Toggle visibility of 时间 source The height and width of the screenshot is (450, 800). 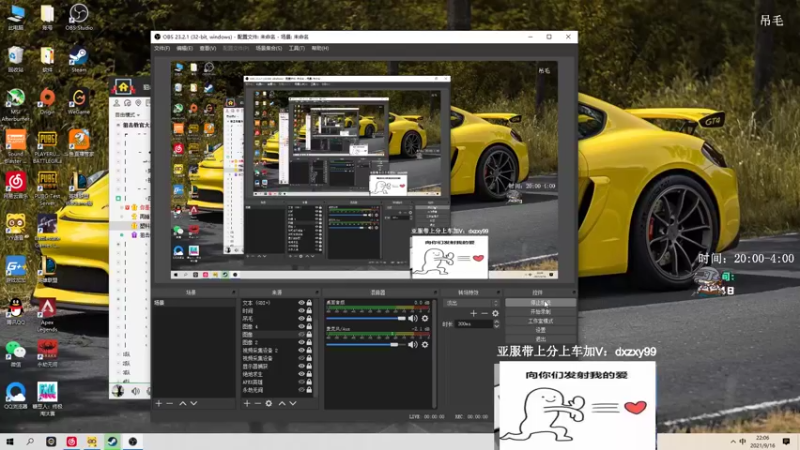point(301,311)
